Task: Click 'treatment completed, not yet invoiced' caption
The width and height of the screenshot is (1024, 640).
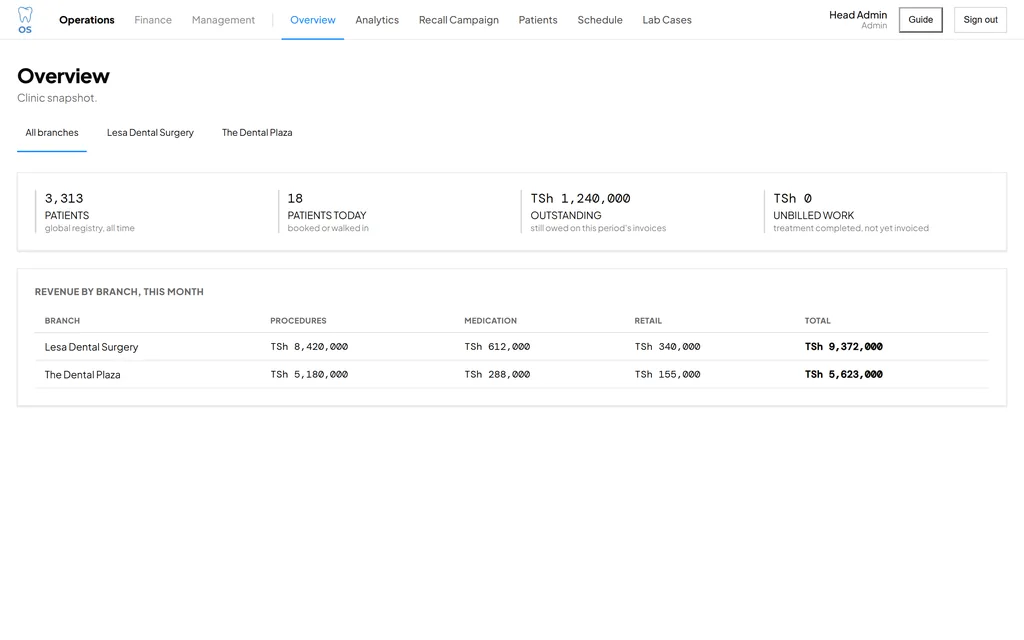Action: pyautogui.click(x=851, y=228)
